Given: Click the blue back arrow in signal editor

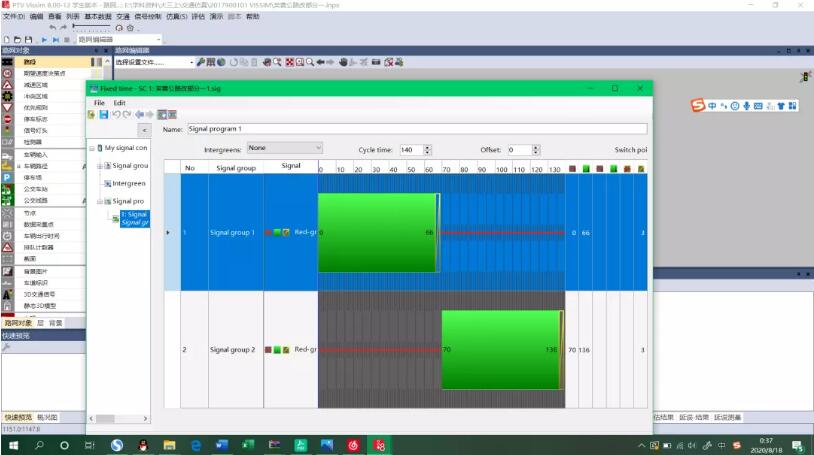Looking at the screenshot, I should [139, 115].
